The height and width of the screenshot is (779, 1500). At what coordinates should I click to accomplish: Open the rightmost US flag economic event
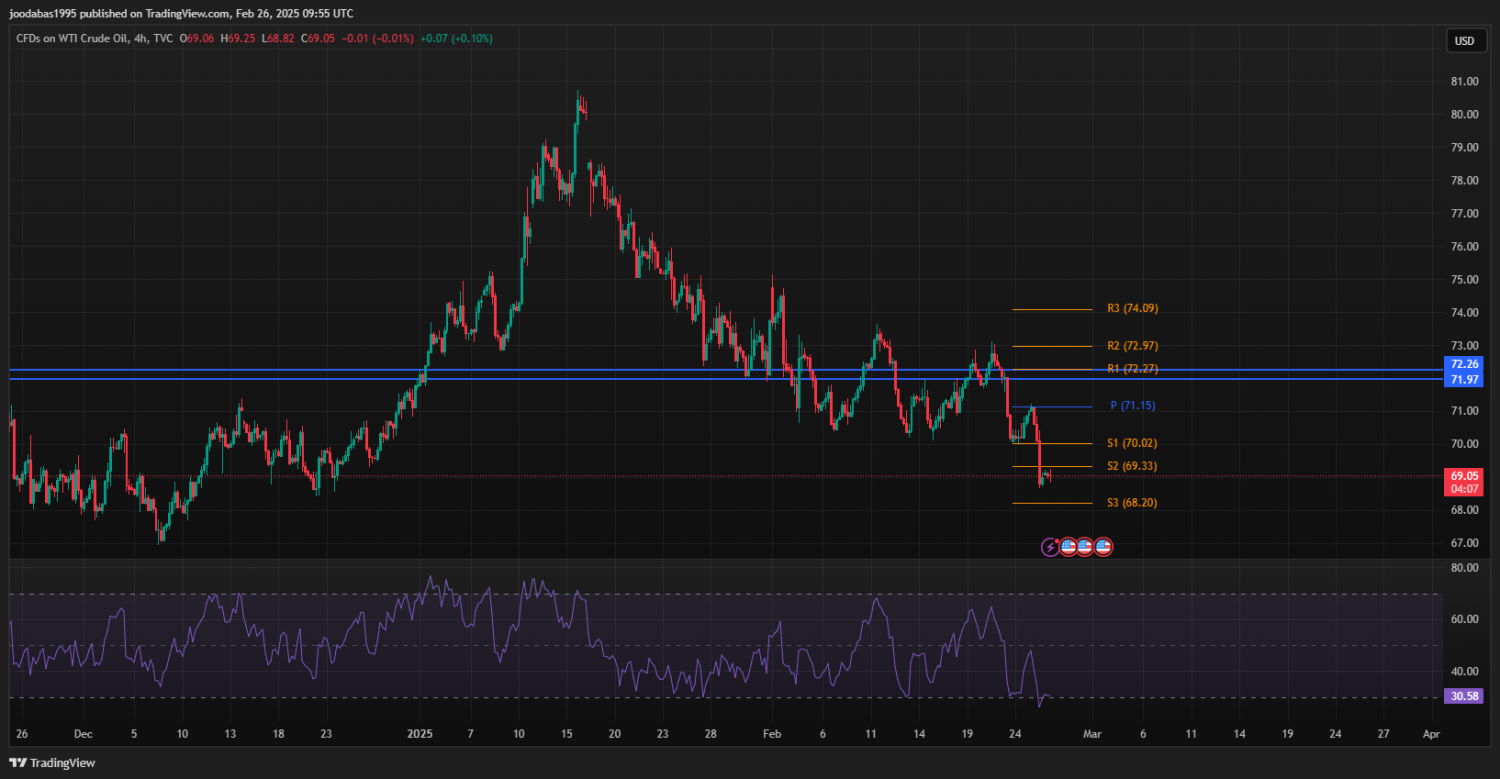(1104, 547)
